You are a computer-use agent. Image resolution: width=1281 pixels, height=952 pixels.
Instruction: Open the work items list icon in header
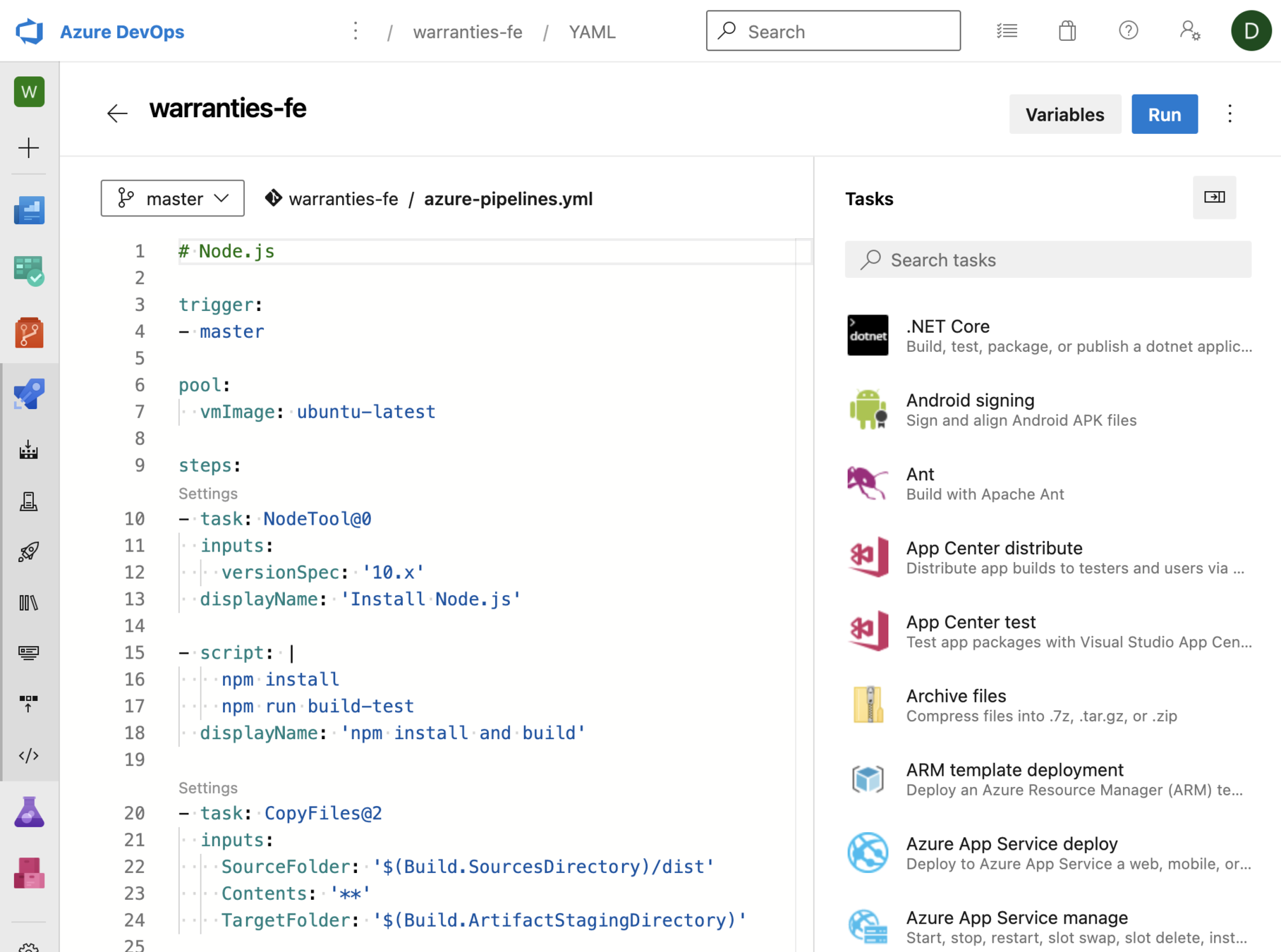point(1007,31)
